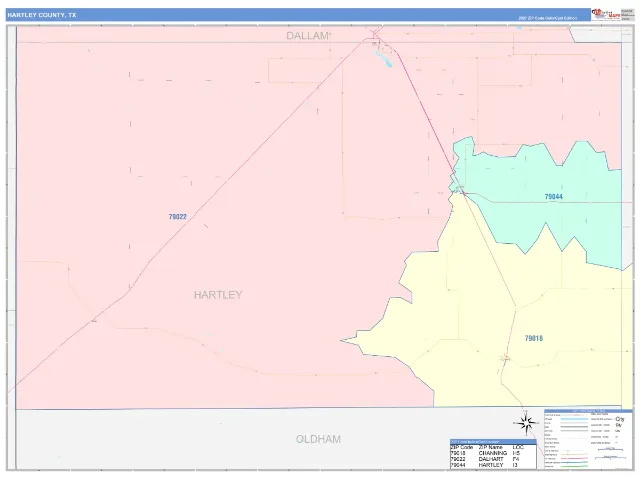Click the 'HARTLEY COUNTY, TX' map title
640x480 pixels.
42,15
